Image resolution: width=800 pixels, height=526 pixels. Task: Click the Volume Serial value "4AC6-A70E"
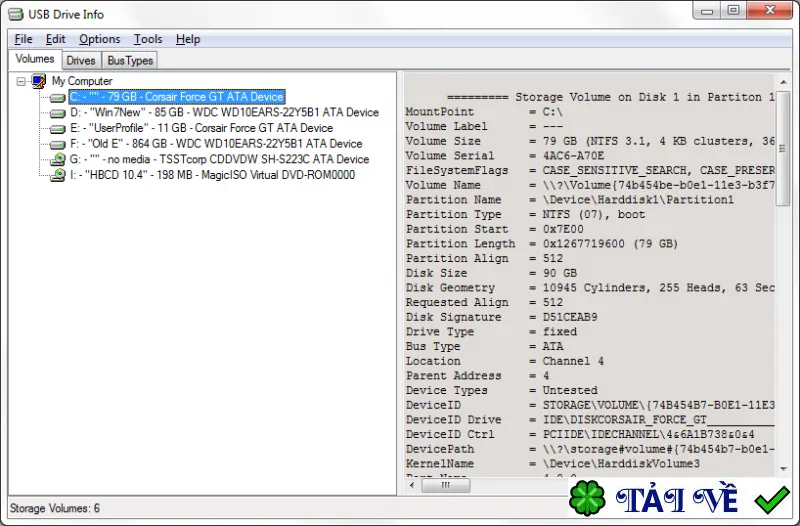(x=573, y=156)
